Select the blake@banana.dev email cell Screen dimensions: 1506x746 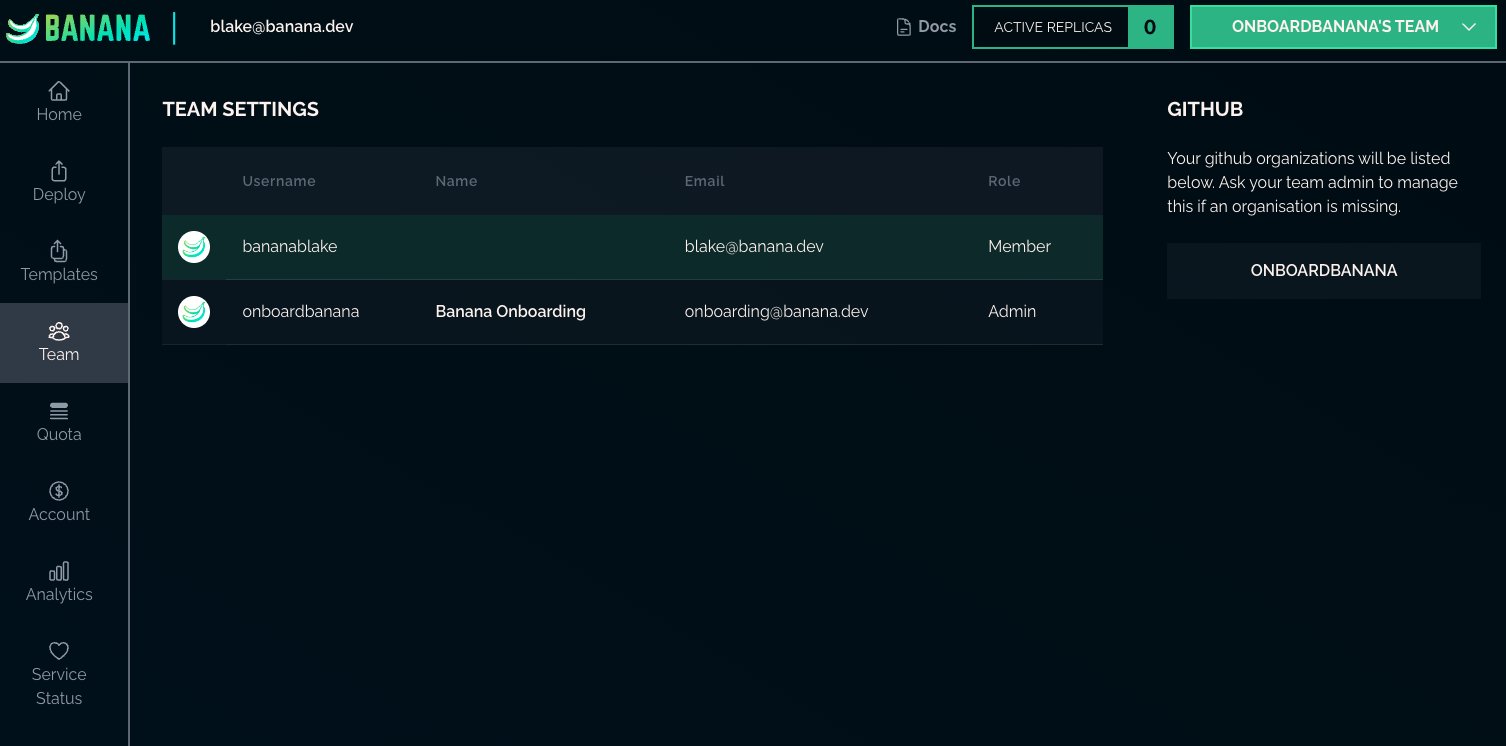click(x=754, y=247)
